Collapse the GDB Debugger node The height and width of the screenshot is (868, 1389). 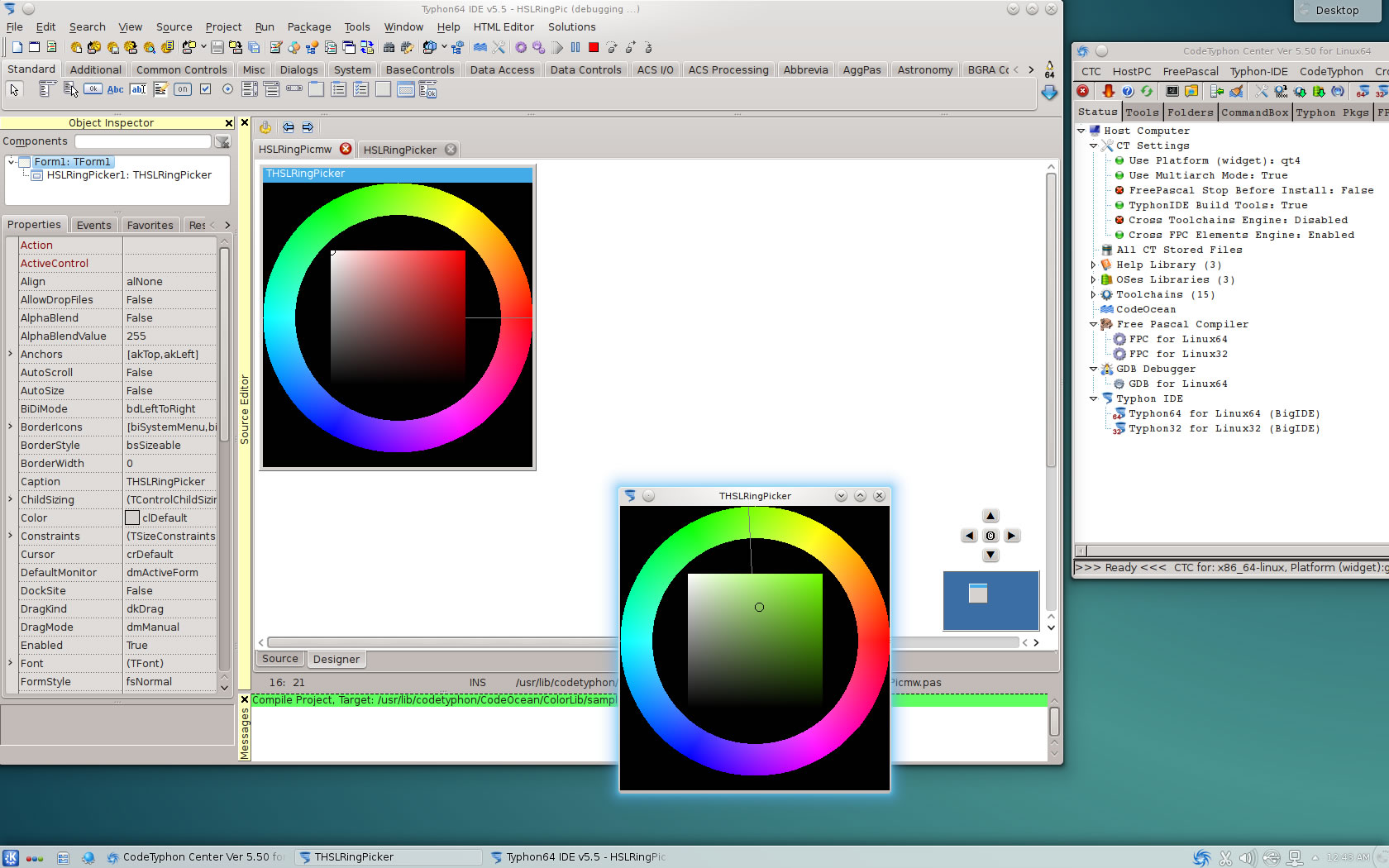coord(1093,369)
